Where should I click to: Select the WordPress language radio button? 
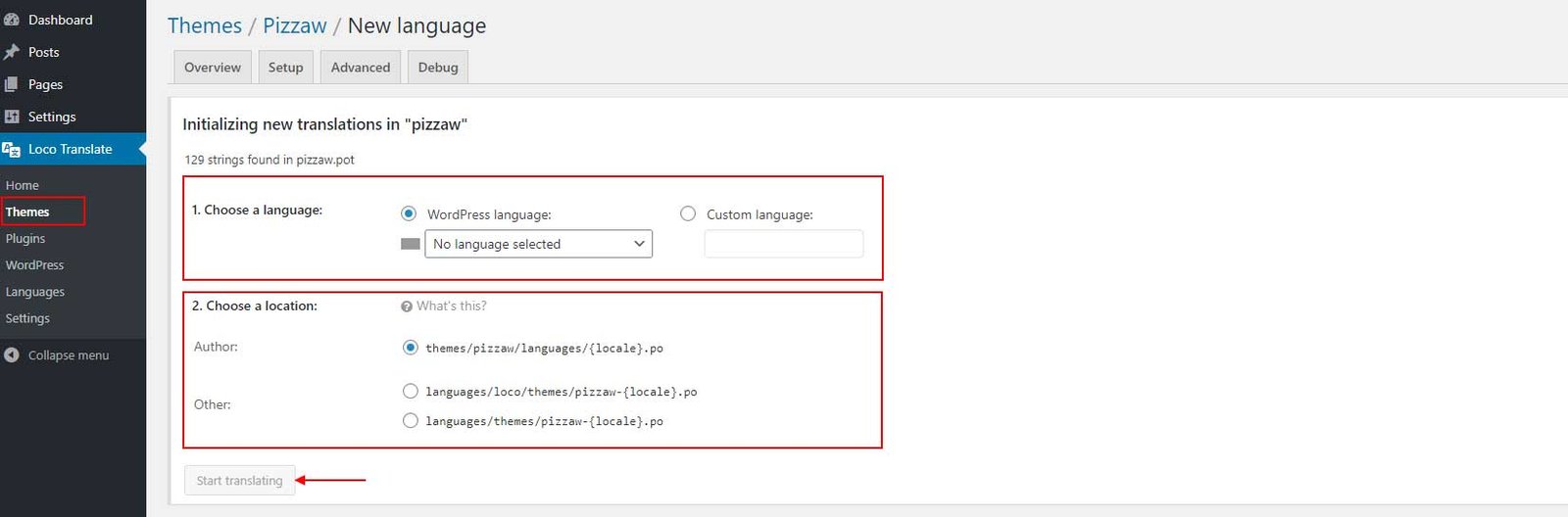[x=409, y=213]
